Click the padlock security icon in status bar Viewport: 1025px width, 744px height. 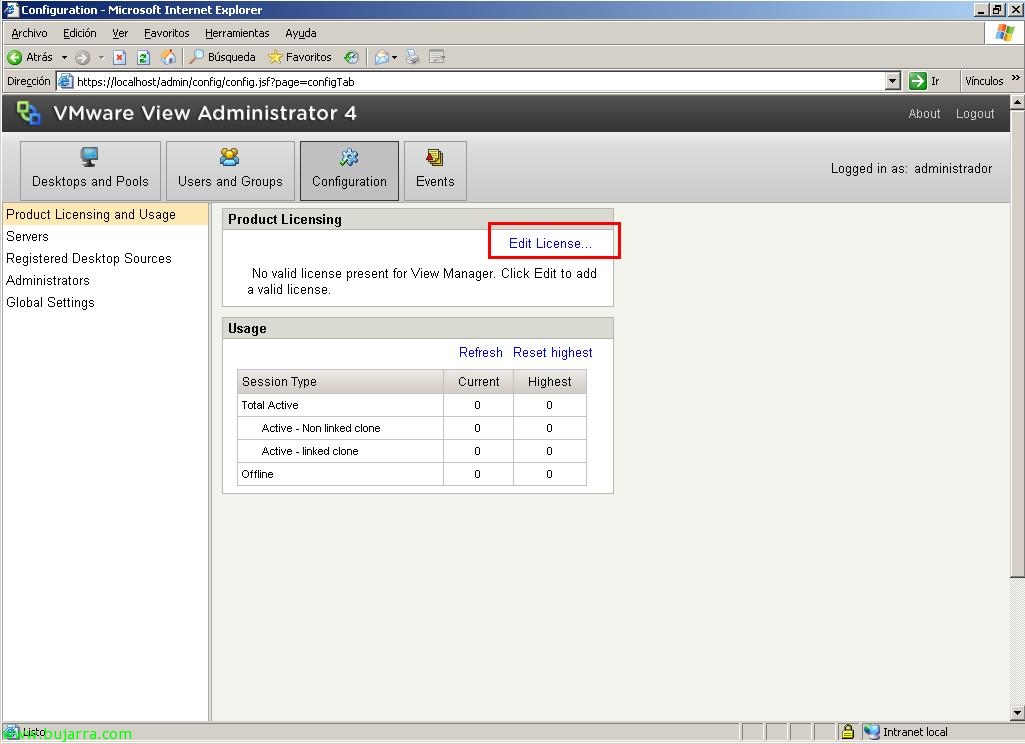point(848,732)
